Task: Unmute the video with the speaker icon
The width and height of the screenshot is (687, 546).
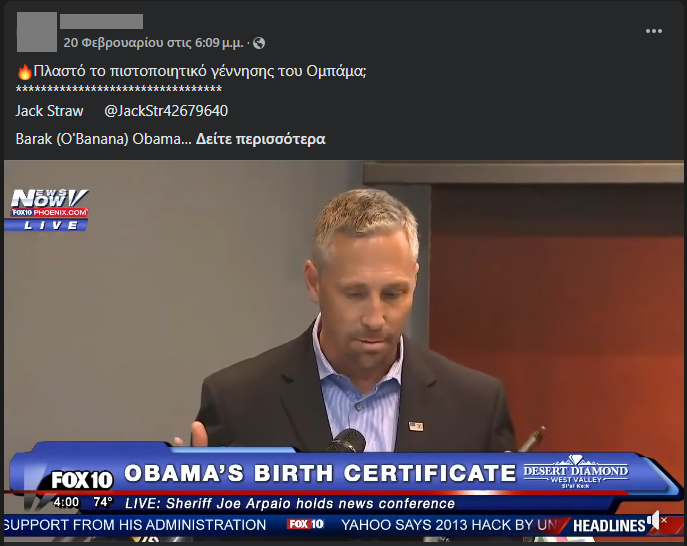Action: 656,520
